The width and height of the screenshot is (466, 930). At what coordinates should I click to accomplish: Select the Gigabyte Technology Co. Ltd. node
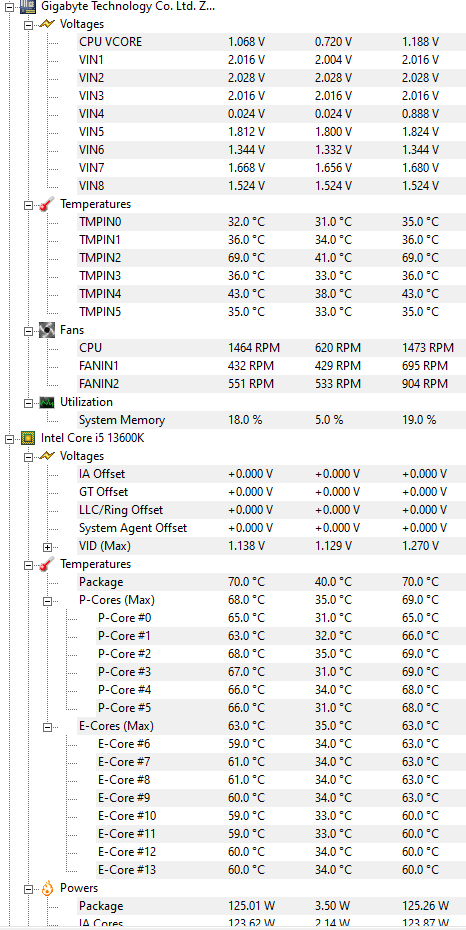tap(128, 7)
